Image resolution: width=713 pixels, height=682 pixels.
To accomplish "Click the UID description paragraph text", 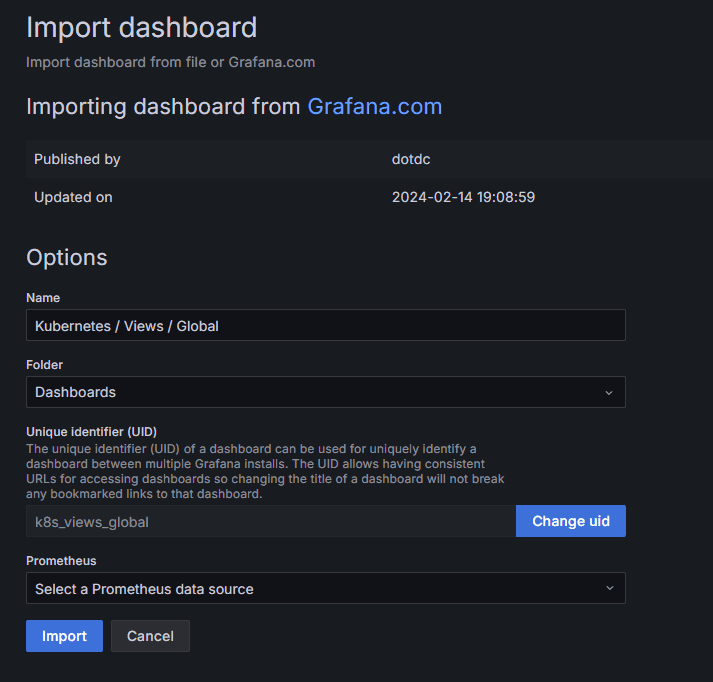I will [265, 471].
